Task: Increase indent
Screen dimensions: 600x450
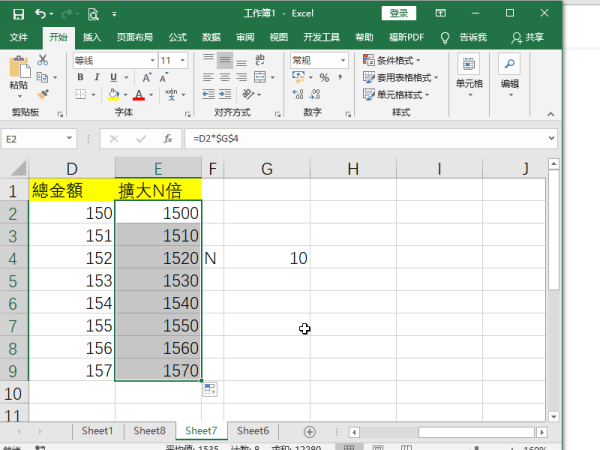Action: coord(225,94)
